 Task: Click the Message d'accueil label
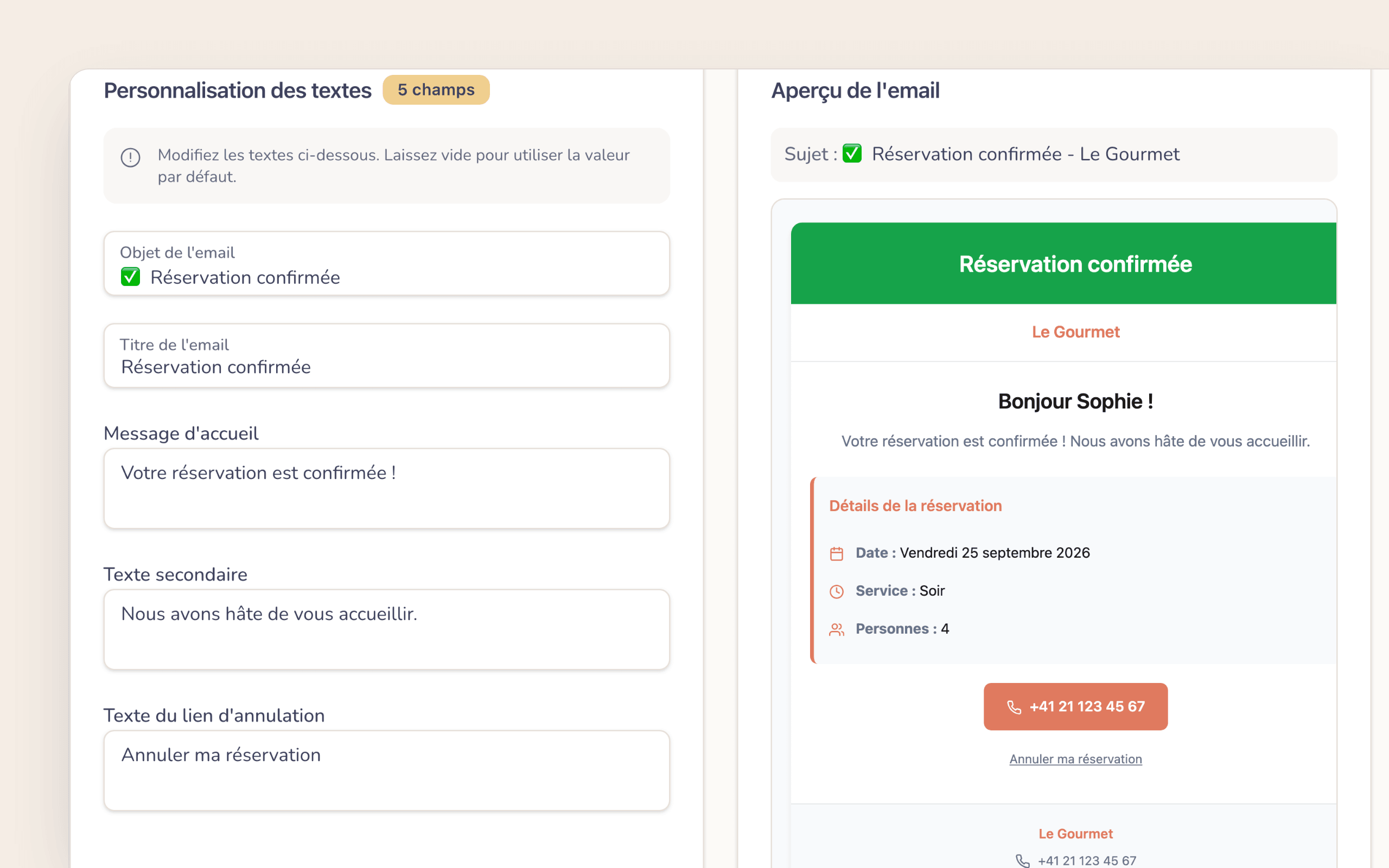(181, 433)
